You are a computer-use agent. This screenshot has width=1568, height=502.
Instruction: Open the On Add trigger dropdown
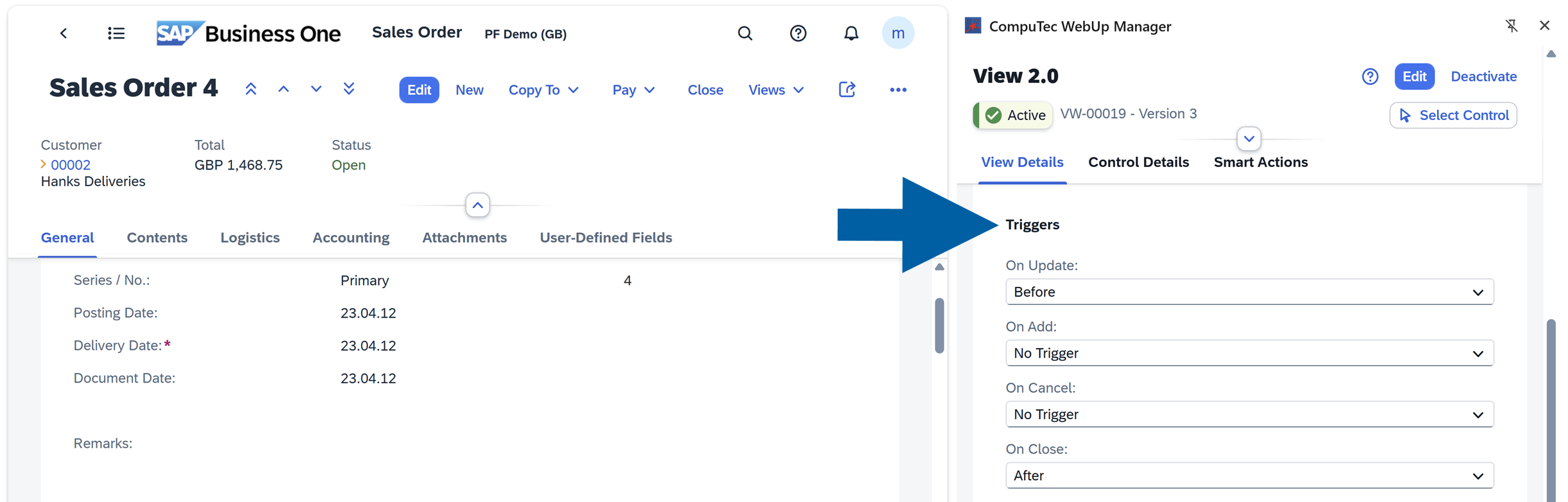click(x=1249, y=353)
